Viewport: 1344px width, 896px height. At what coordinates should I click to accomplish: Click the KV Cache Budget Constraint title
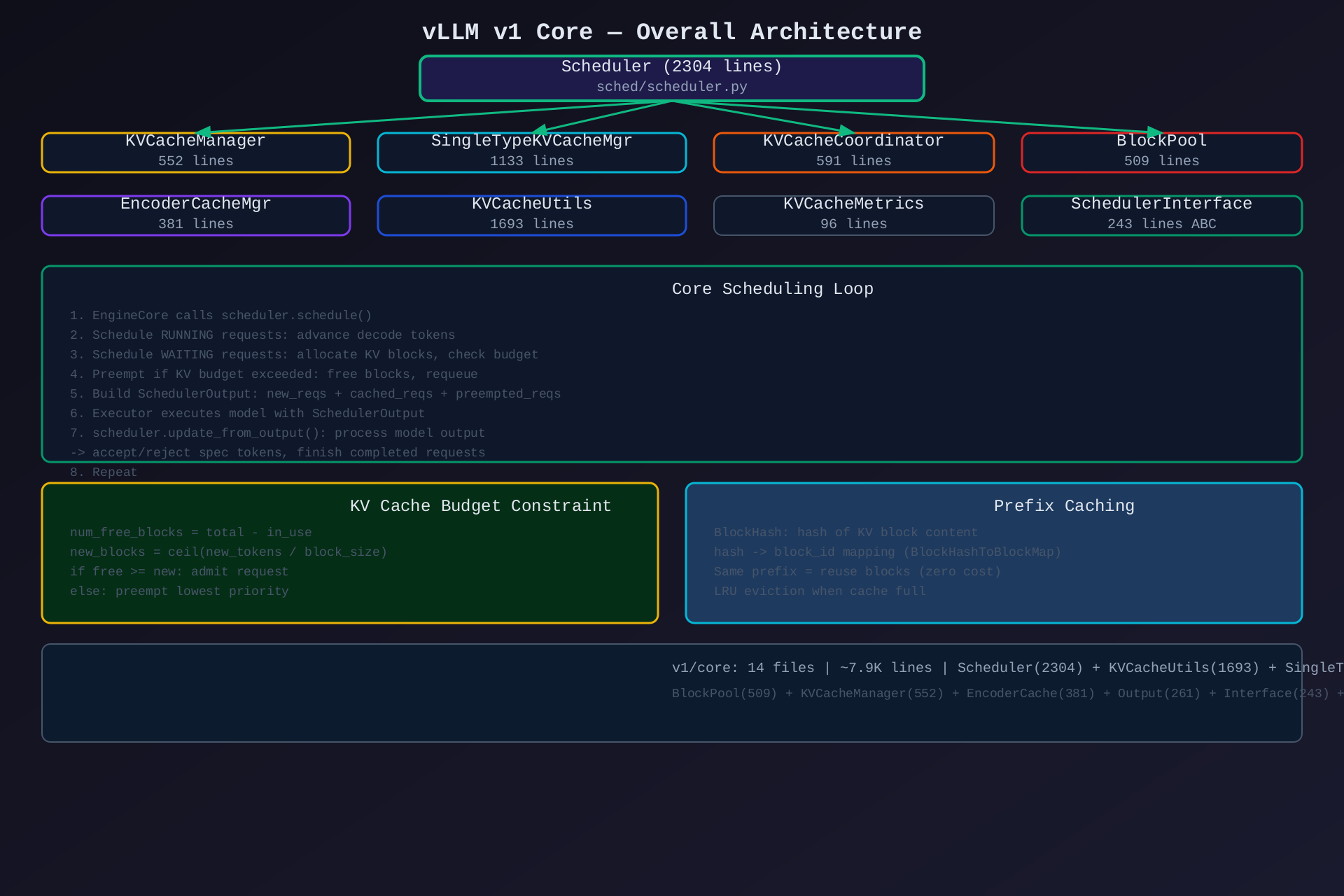coord(480,506)
